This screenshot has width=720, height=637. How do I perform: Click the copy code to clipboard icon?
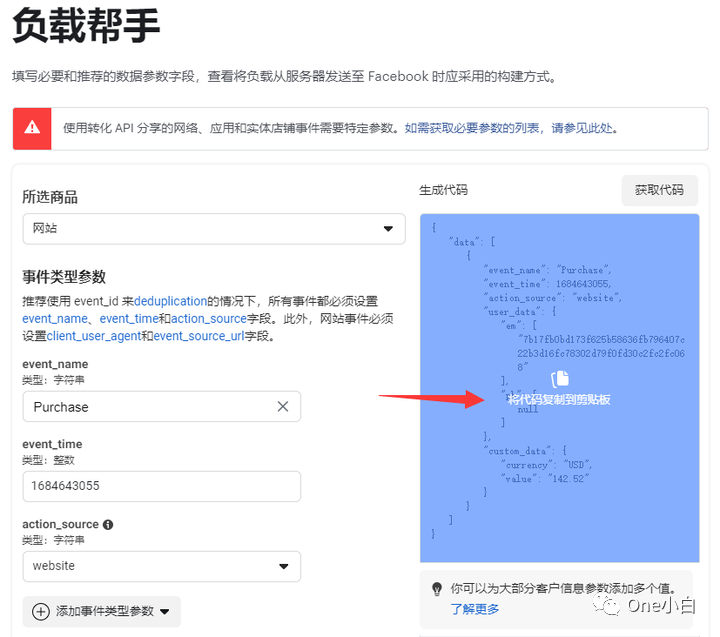click(560, 379)
